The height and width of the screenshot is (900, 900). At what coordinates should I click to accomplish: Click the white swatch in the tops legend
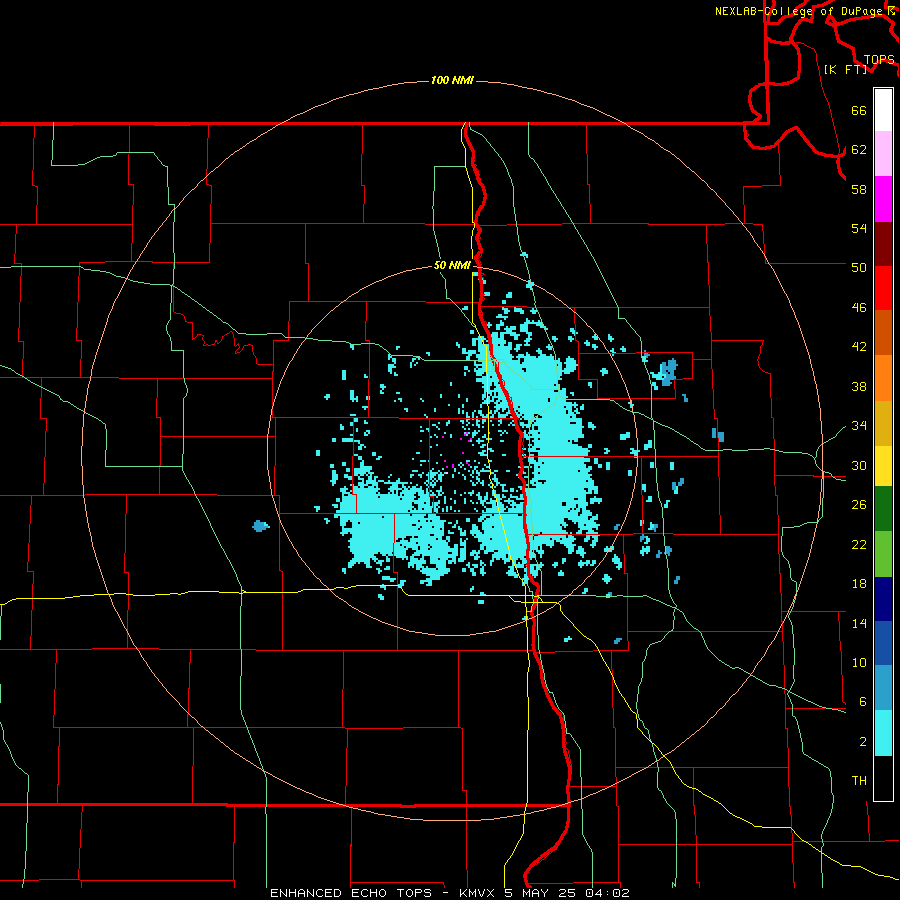pos(883,110)
